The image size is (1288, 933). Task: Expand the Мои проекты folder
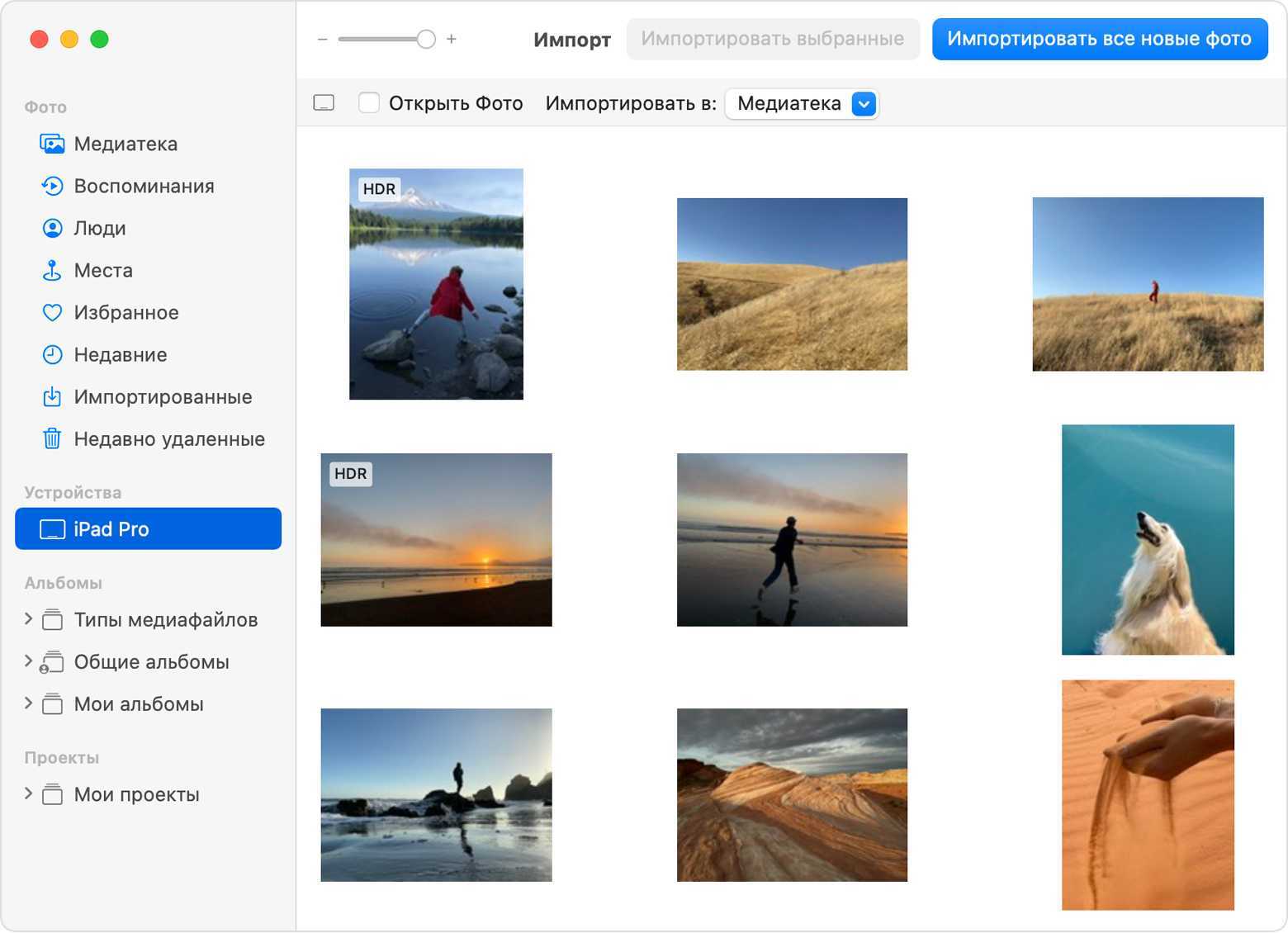point(29,794)
